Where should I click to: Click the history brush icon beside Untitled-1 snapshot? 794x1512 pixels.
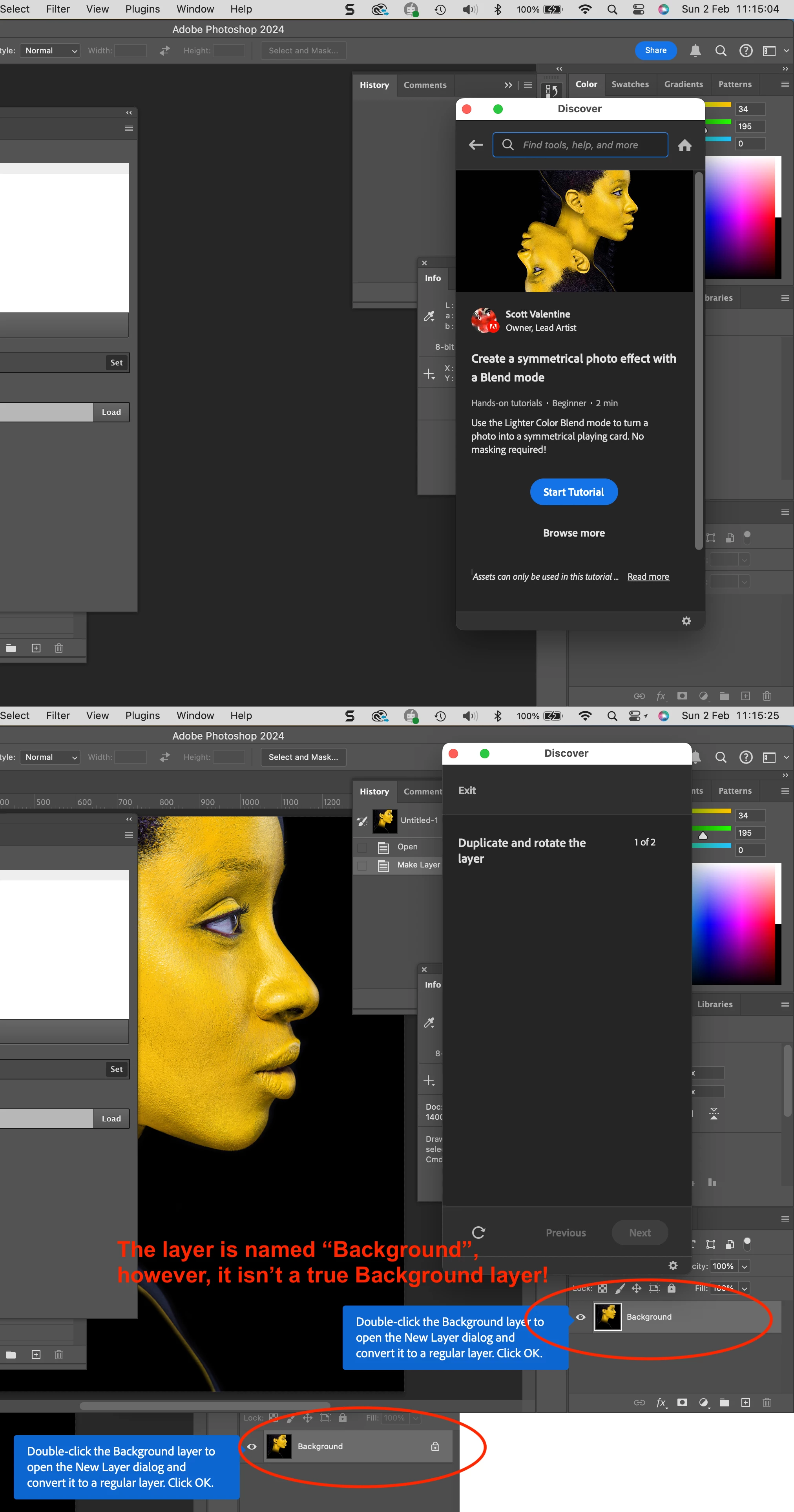click(x=362, y=820)
